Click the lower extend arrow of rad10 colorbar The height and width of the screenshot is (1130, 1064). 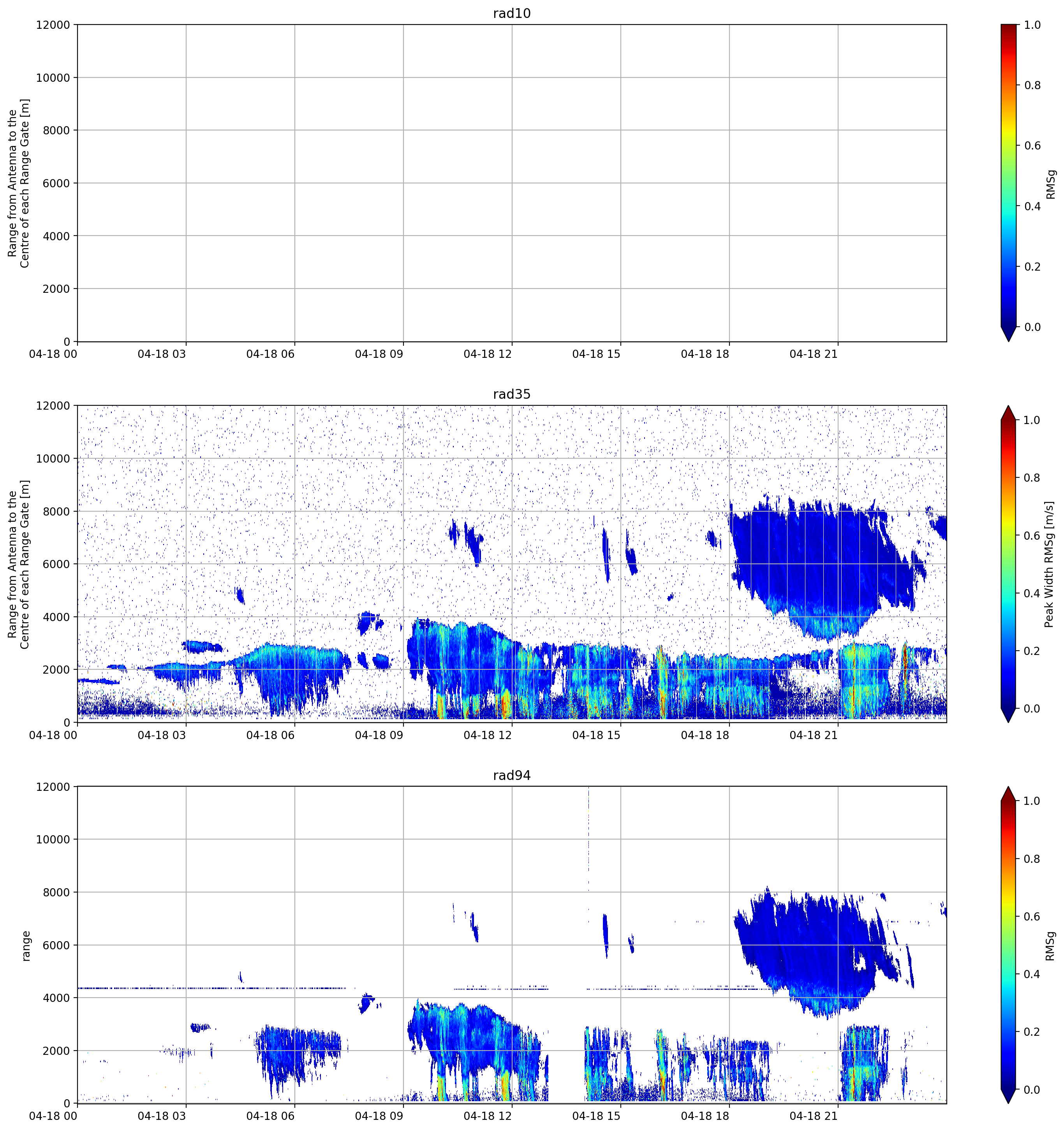(x=1008, y=334)
